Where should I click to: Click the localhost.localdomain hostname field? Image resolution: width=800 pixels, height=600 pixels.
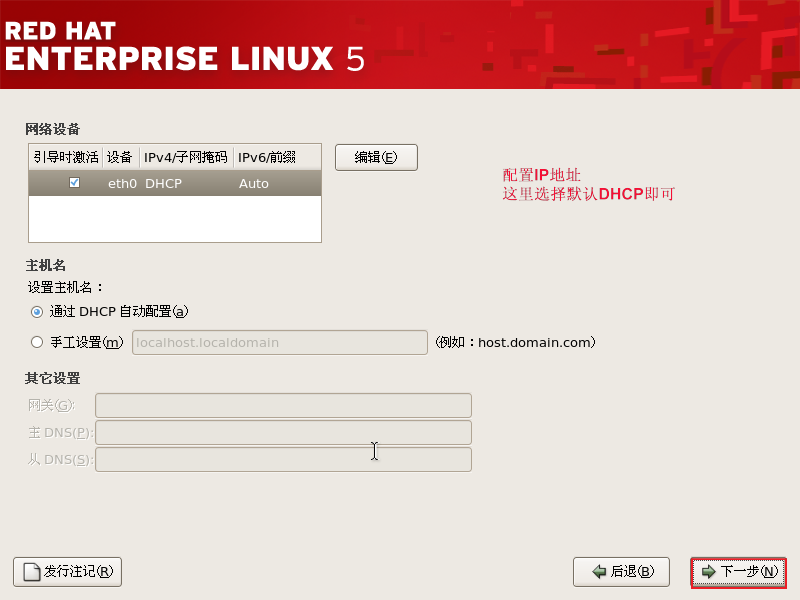280,342
